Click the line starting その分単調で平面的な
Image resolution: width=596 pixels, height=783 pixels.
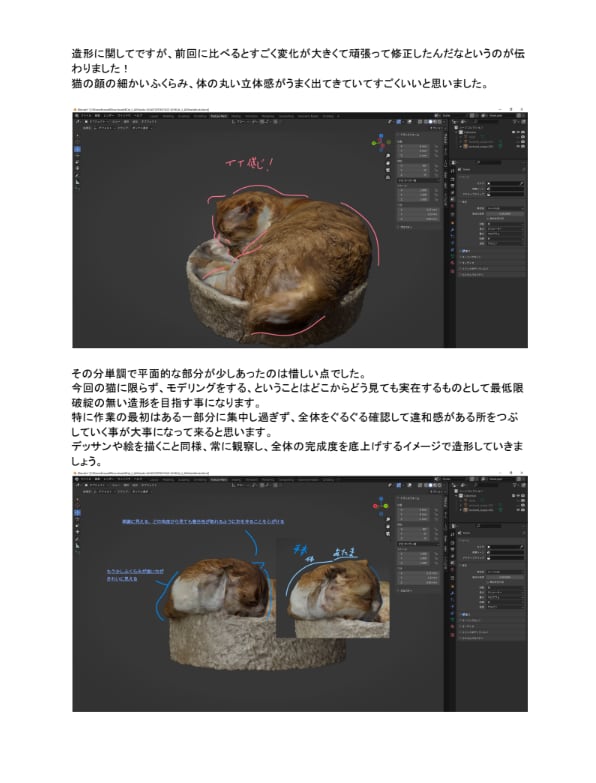pyautogui.click(x=220, y=374)
